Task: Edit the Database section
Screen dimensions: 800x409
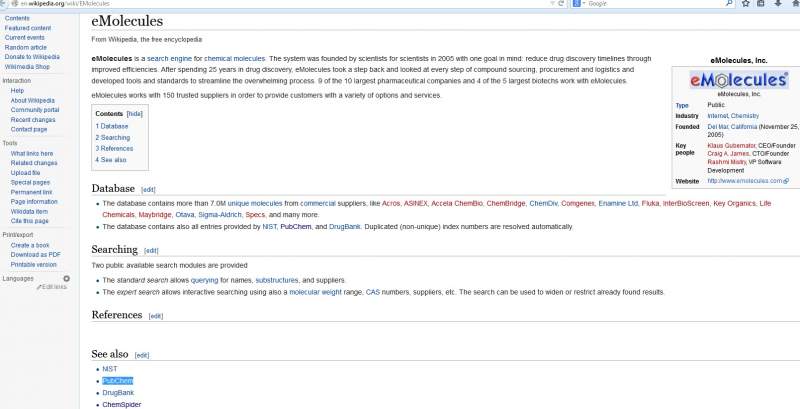Action: (x=148, y=190)
